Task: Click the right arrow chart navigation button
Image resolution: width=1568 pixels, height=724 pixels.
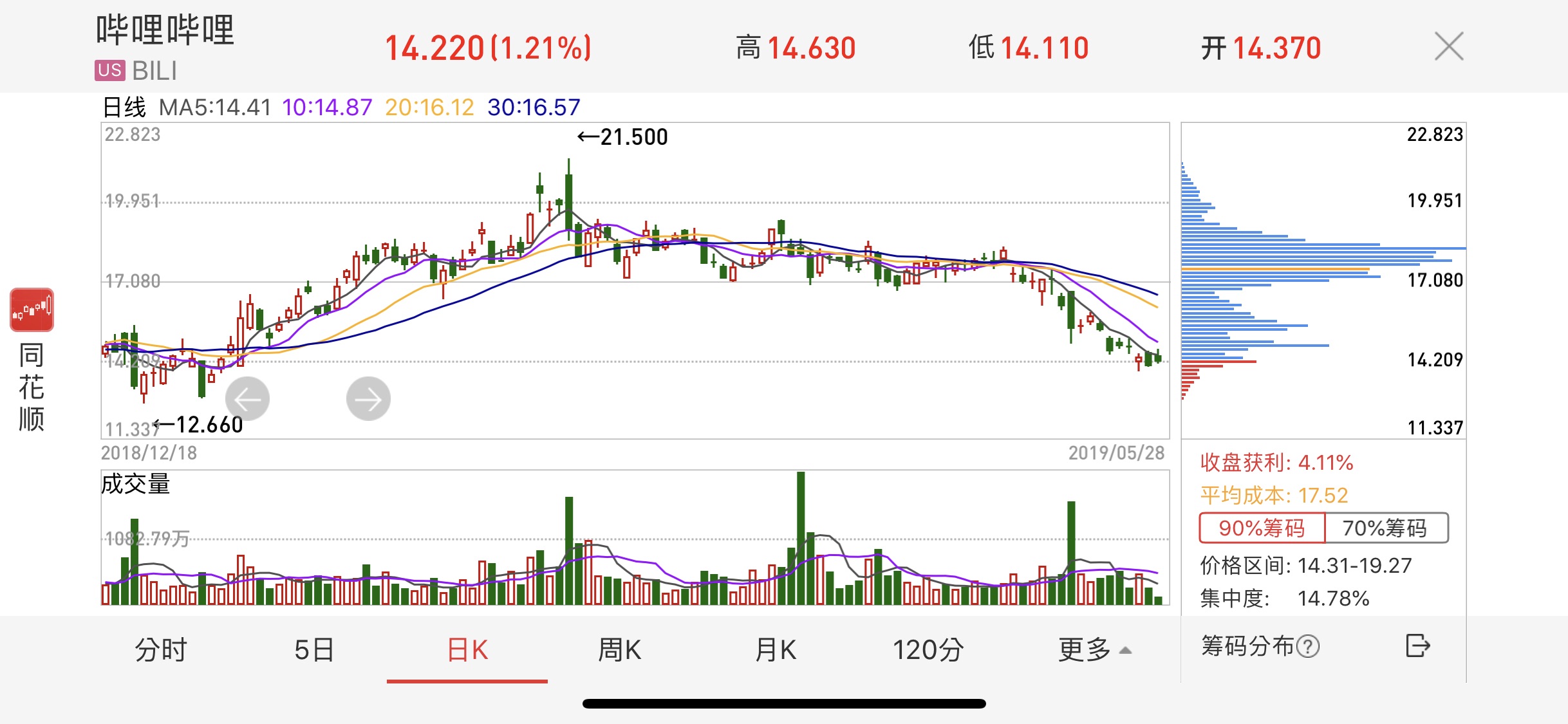Action: (x=368, y=399)
